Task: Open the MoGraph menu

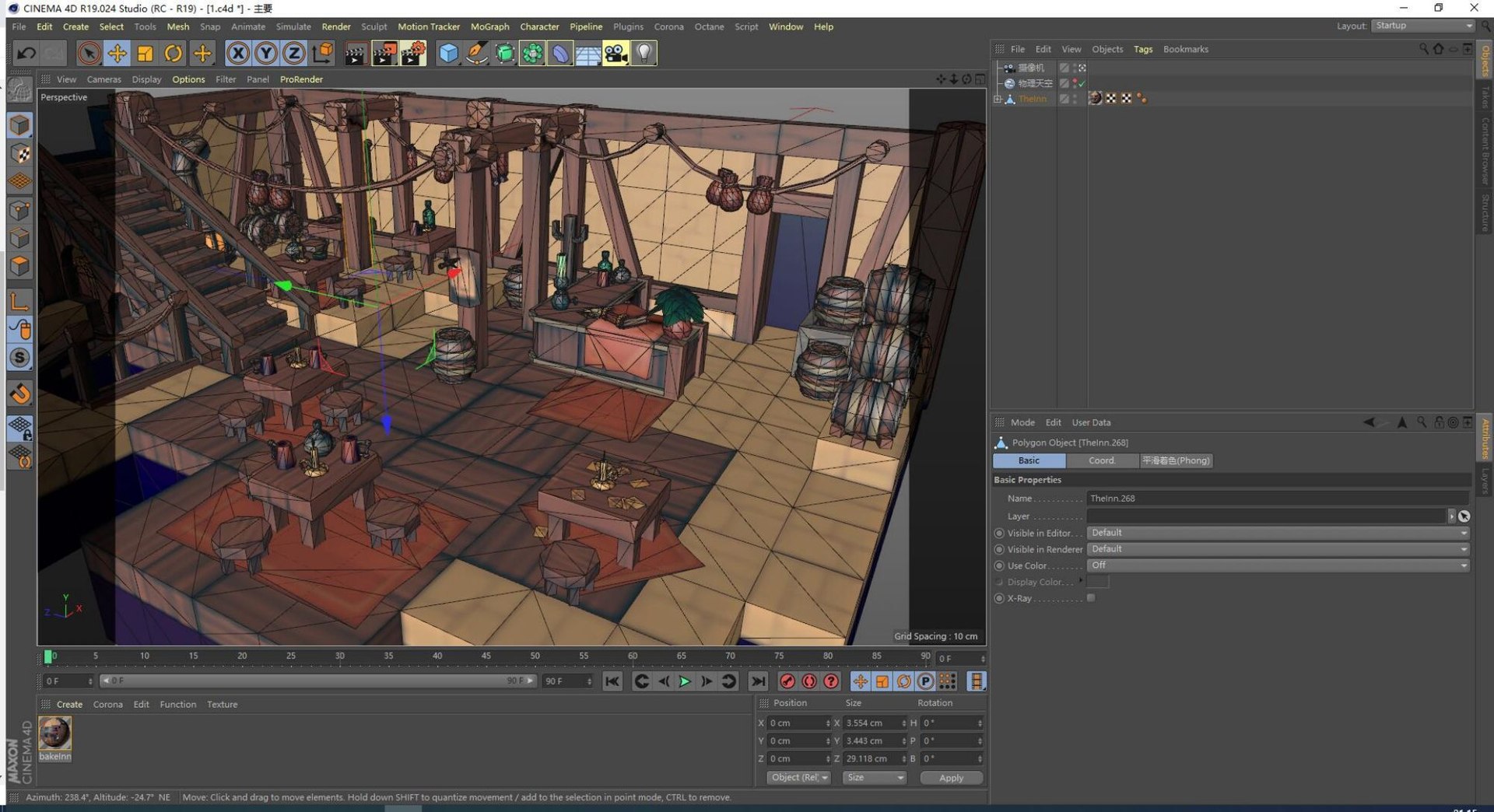Action: pos(489,26)
